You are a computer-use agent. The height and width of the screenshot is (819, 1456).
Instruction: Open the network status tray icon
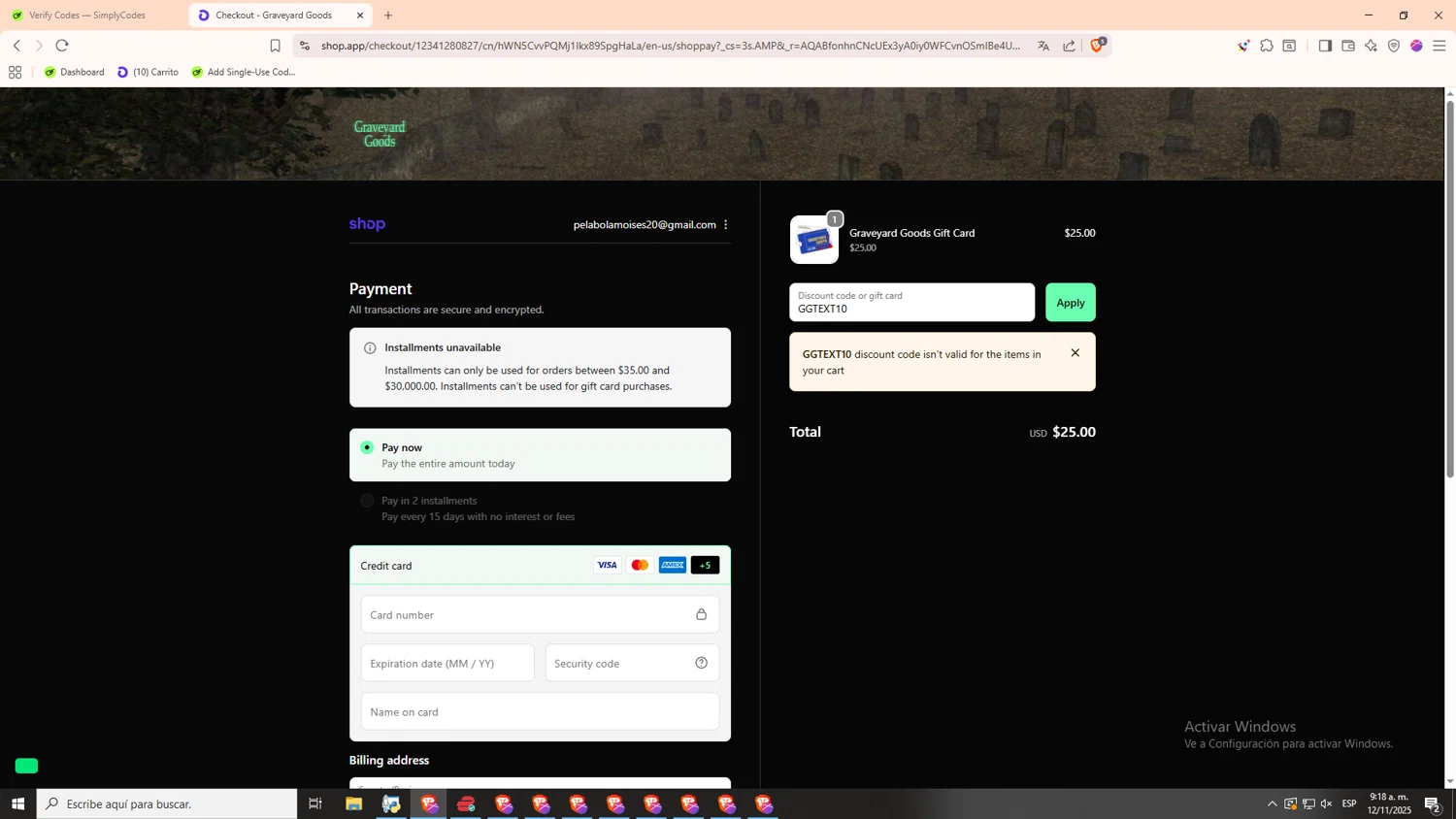(1308, 803)
